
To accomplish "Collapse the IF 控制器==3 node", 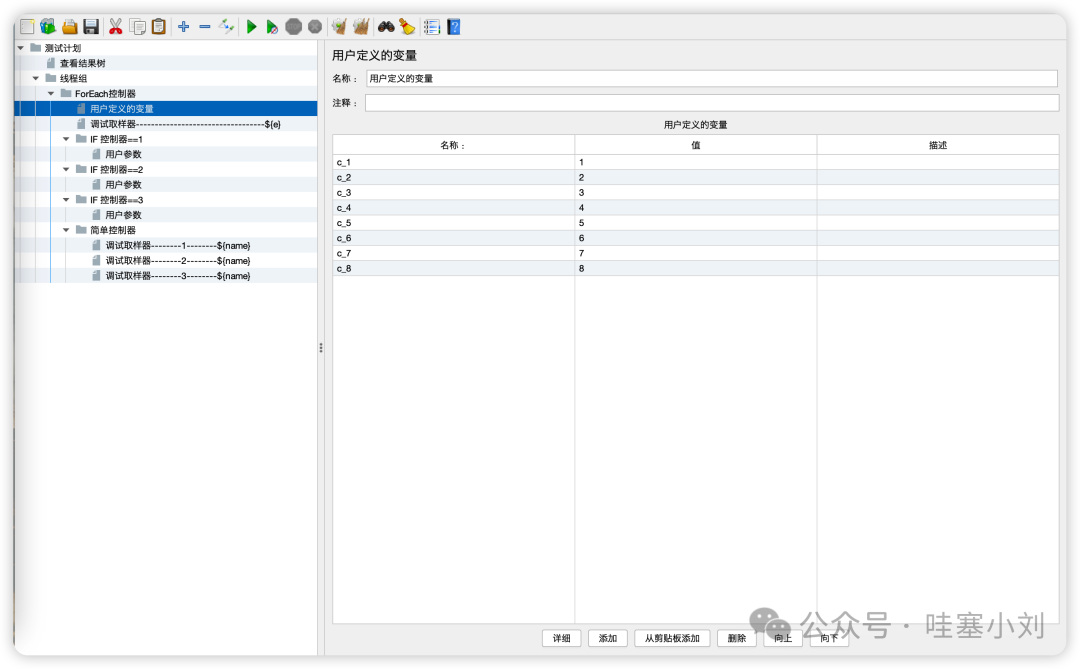I will (66, 199).
